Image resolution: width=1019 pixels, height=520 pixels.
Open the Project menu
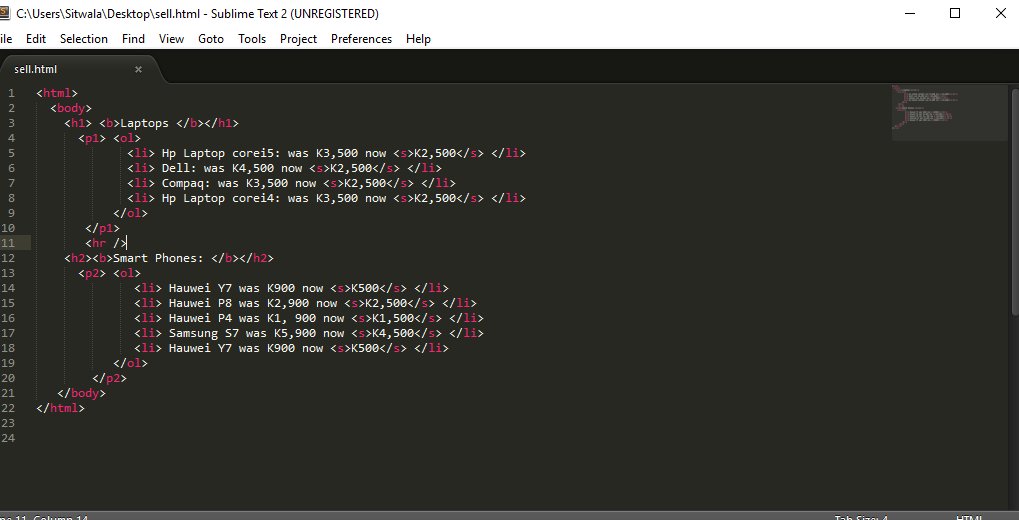(x=298, y=39)
